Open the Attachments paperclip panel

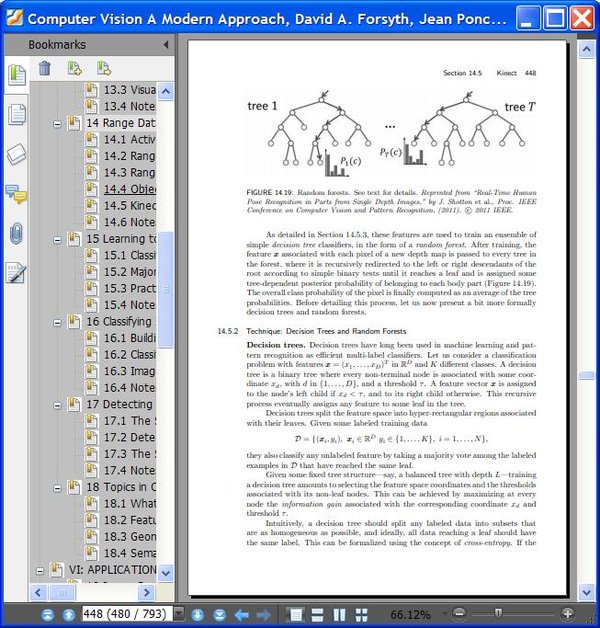click(x=16, y=233)
